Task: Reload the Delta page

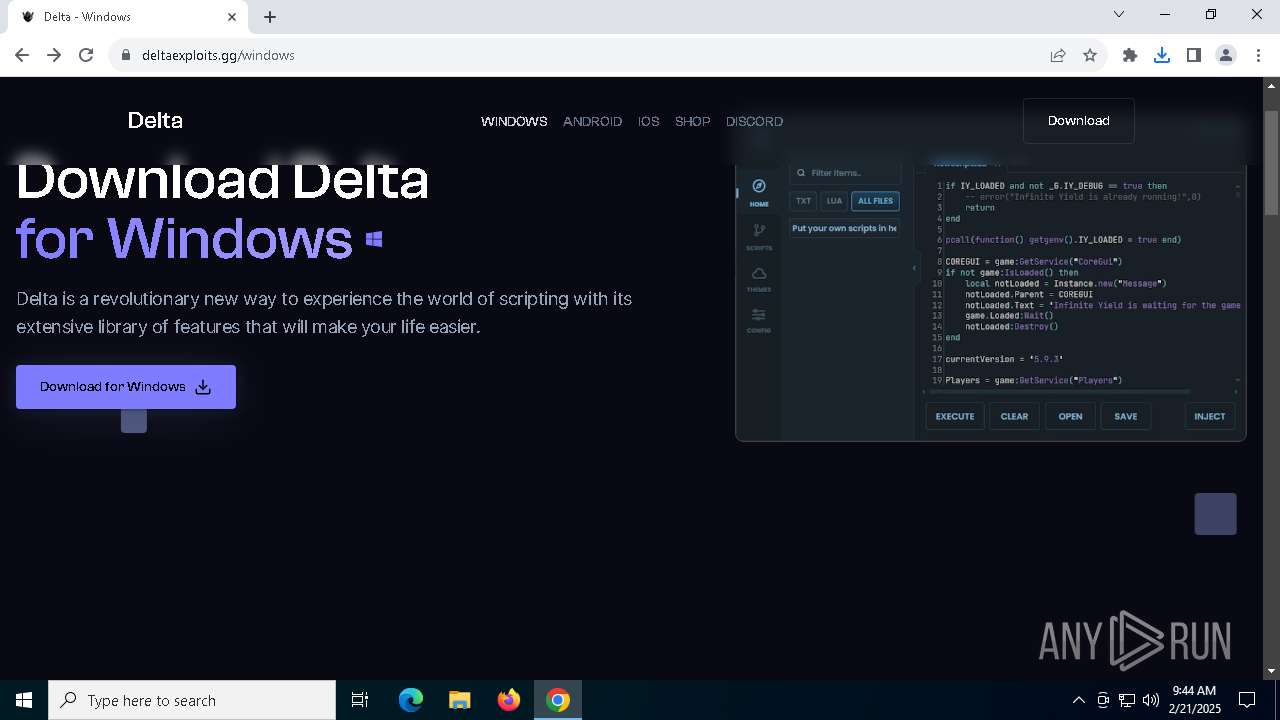Action: [x=86, y=55]
